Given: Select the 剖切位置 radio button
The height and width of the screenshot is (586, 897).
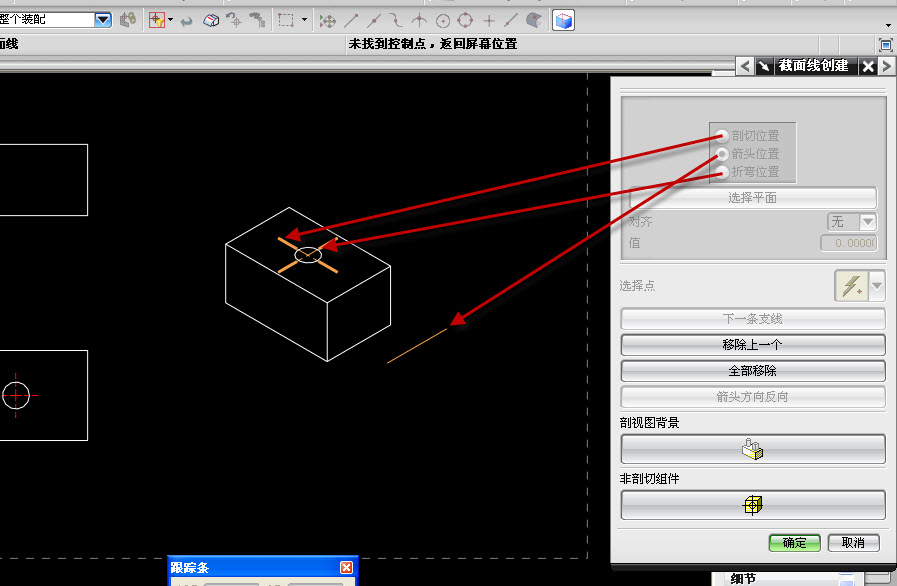Looking at the screenshot, I should [721, 136].
